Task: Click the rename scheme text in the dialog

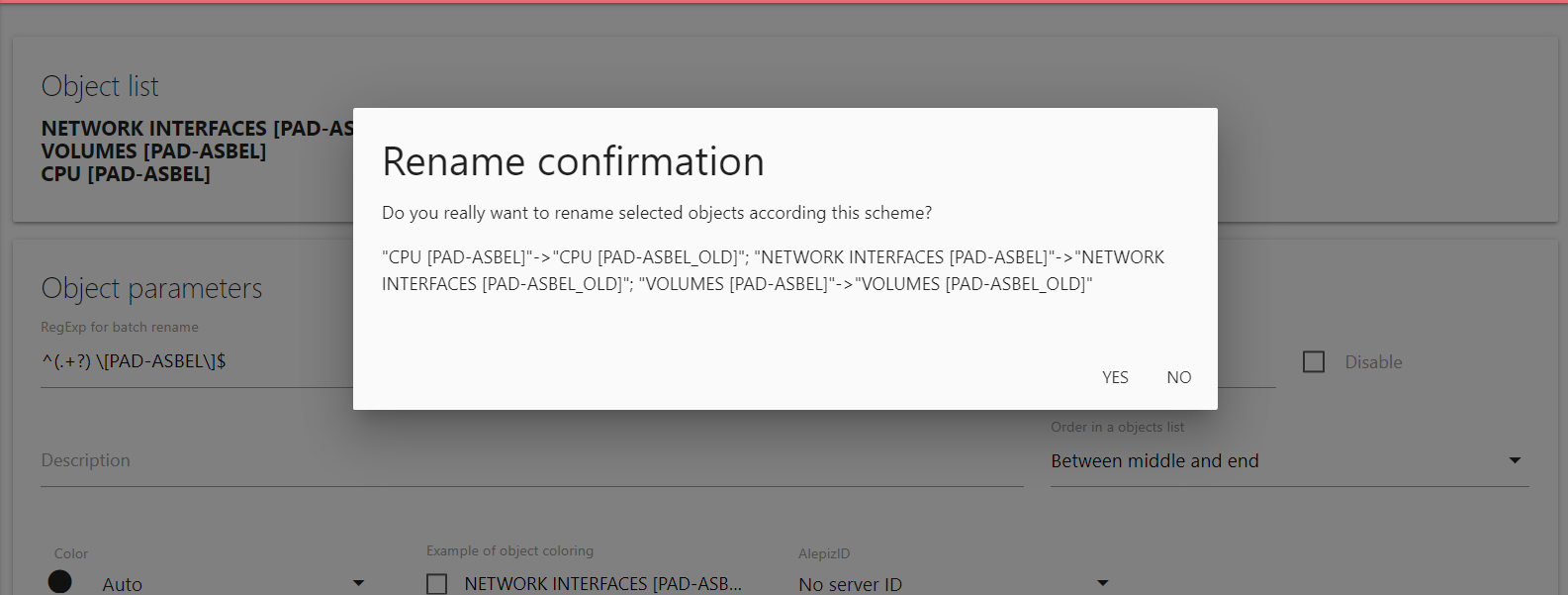Action: click(x=773, y=270)
